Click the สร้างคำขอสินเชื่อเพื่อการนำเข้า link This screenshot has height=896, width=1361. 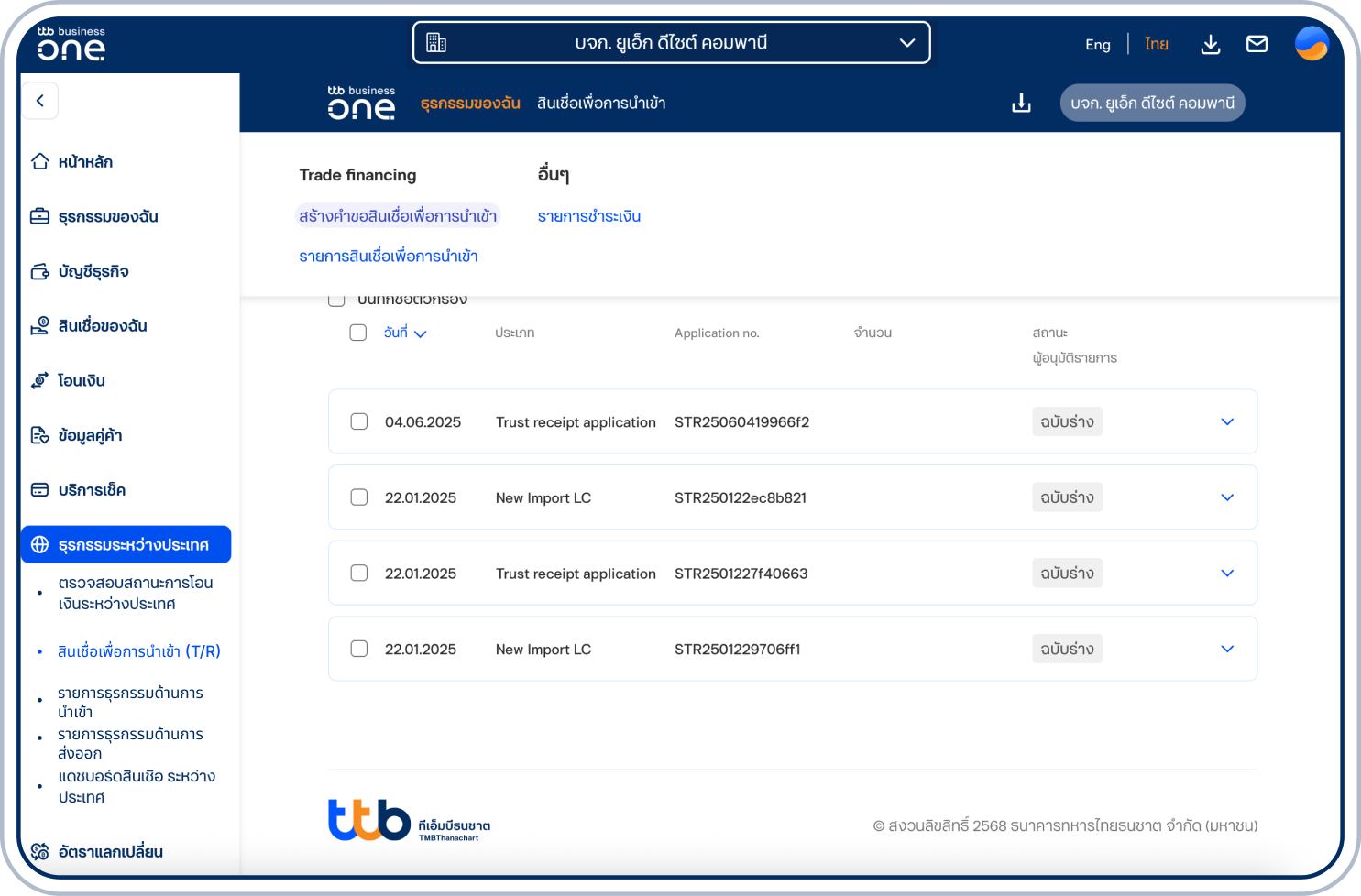(x=398, y=216)
